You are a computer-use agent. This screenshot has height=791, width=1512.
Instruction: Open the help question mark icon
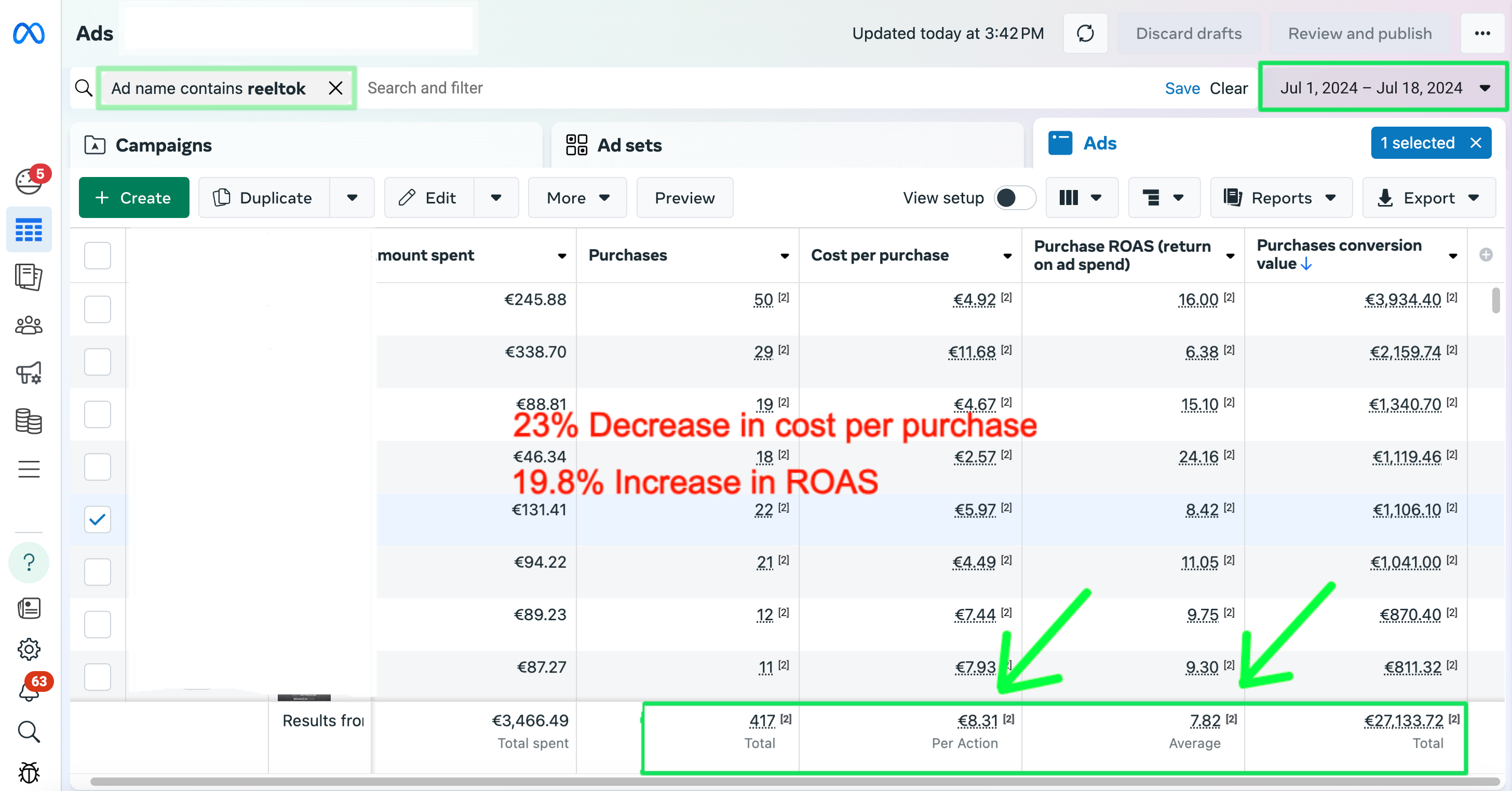point(29,563)
